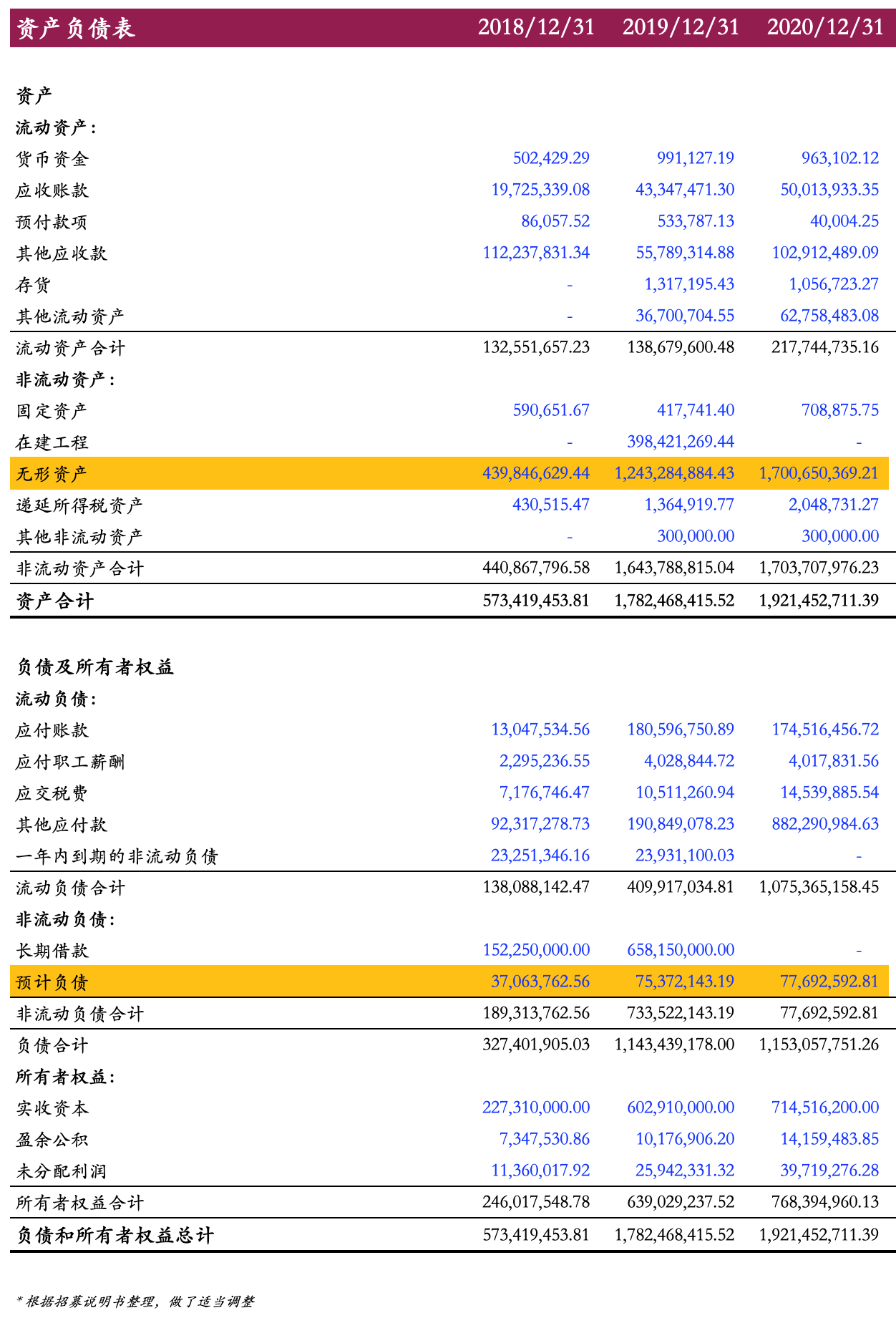Viewport: 896px width, 1323px height.
Task: Click the total 1,143,439,178.00
Action: [674, 1045]
